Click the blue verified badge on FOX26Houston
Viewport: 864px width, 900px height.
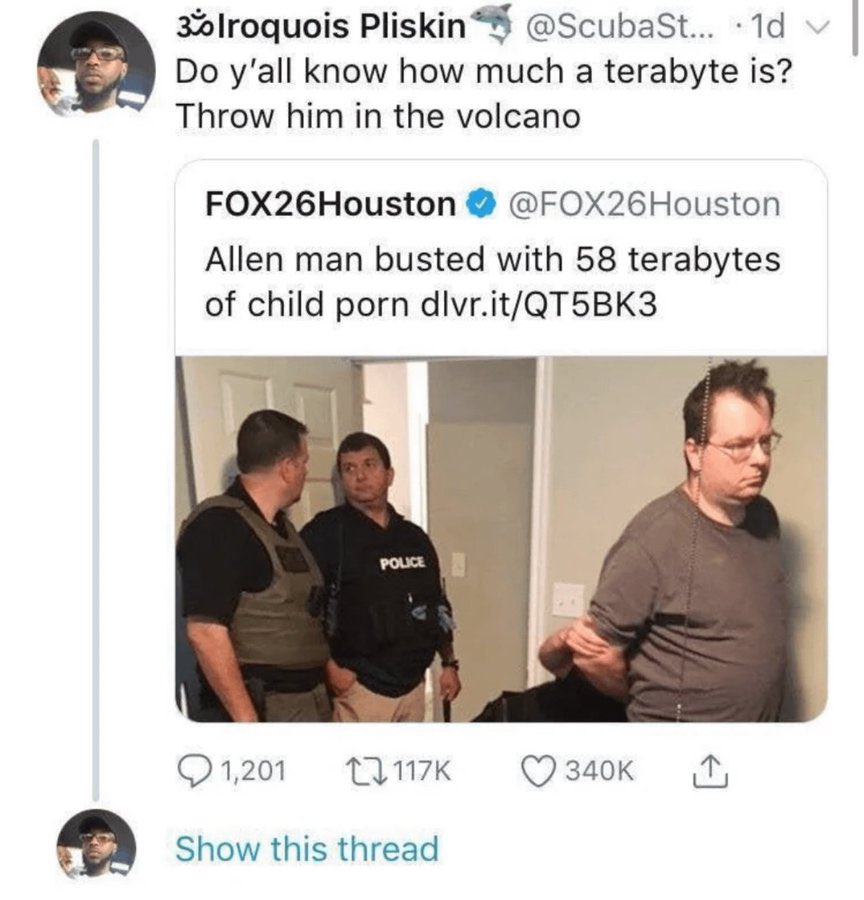click(x=483, y=205)
